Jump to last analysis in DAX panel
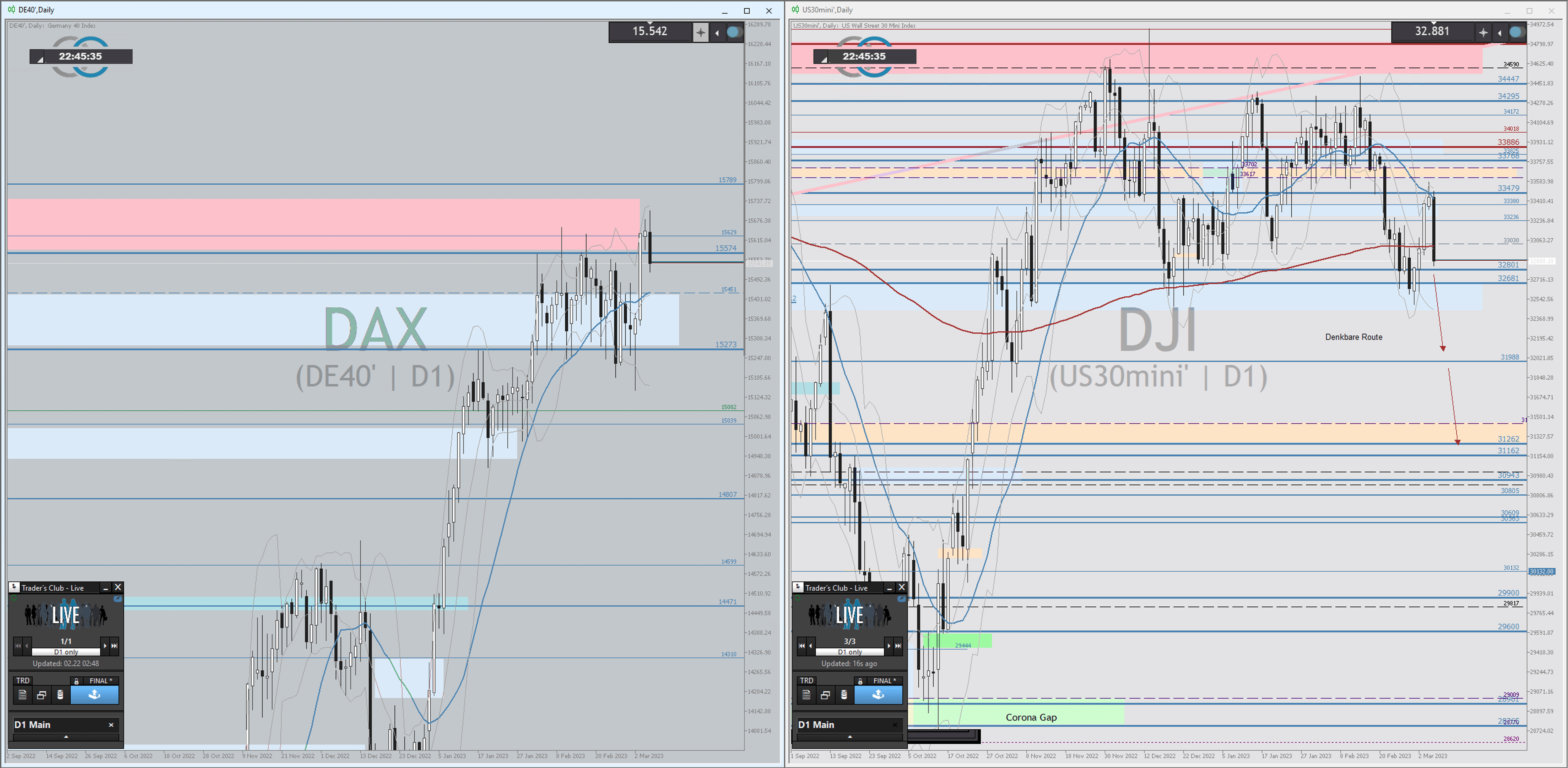Image resolution: width=1568 pixels, height=768 pixels. pos(114,646)
